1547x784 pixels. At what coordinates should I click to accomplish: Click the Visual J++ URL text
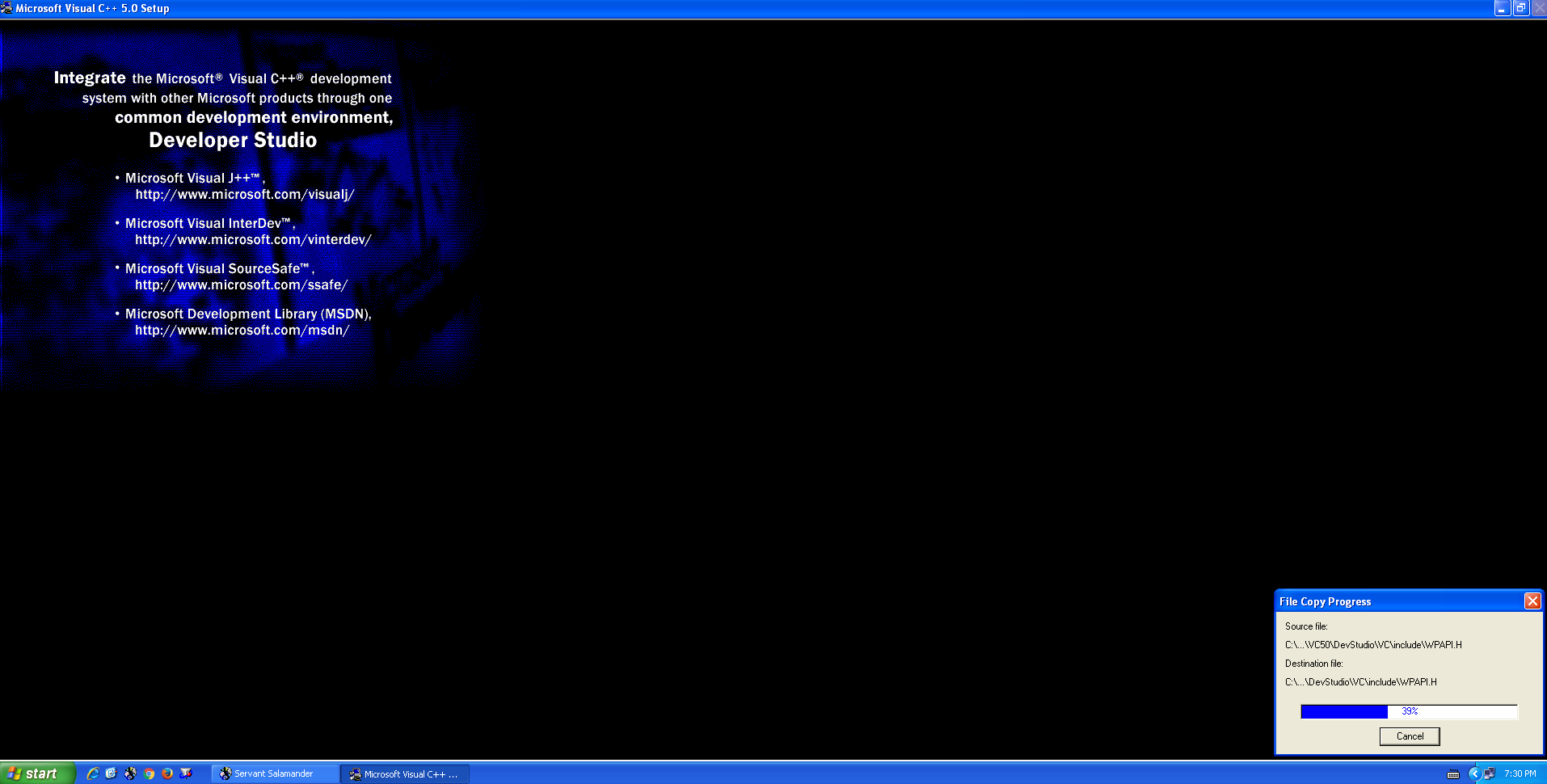[x=245, y=195]
